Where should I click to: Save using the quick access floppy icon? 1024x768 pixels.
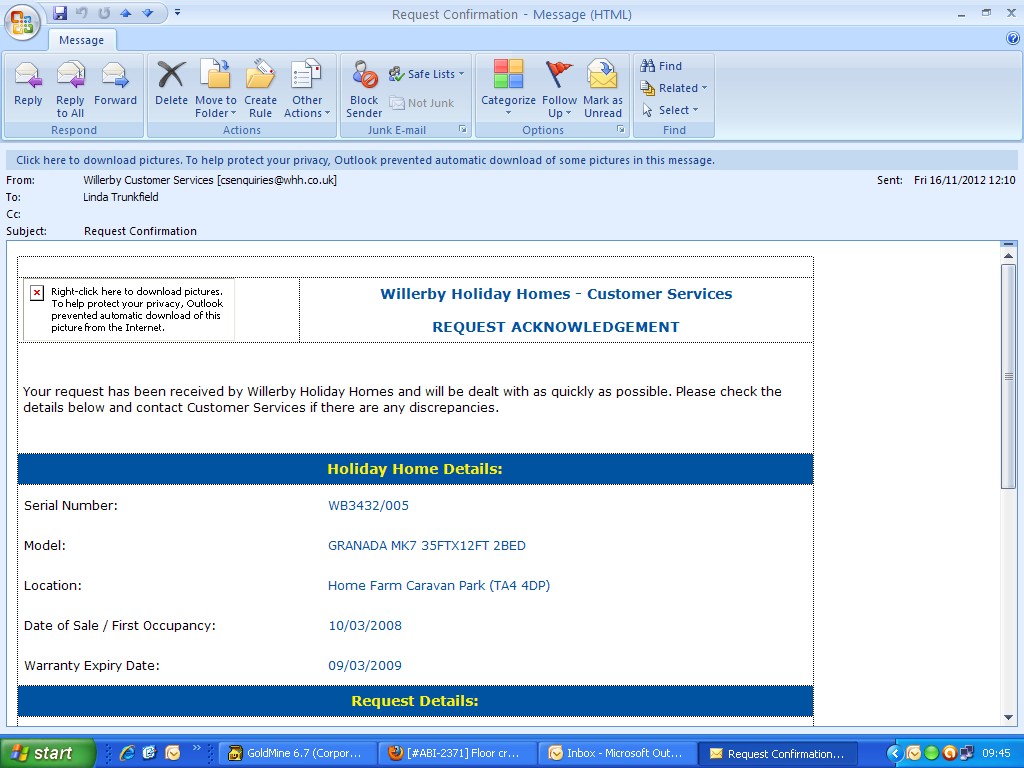point(60,13)
